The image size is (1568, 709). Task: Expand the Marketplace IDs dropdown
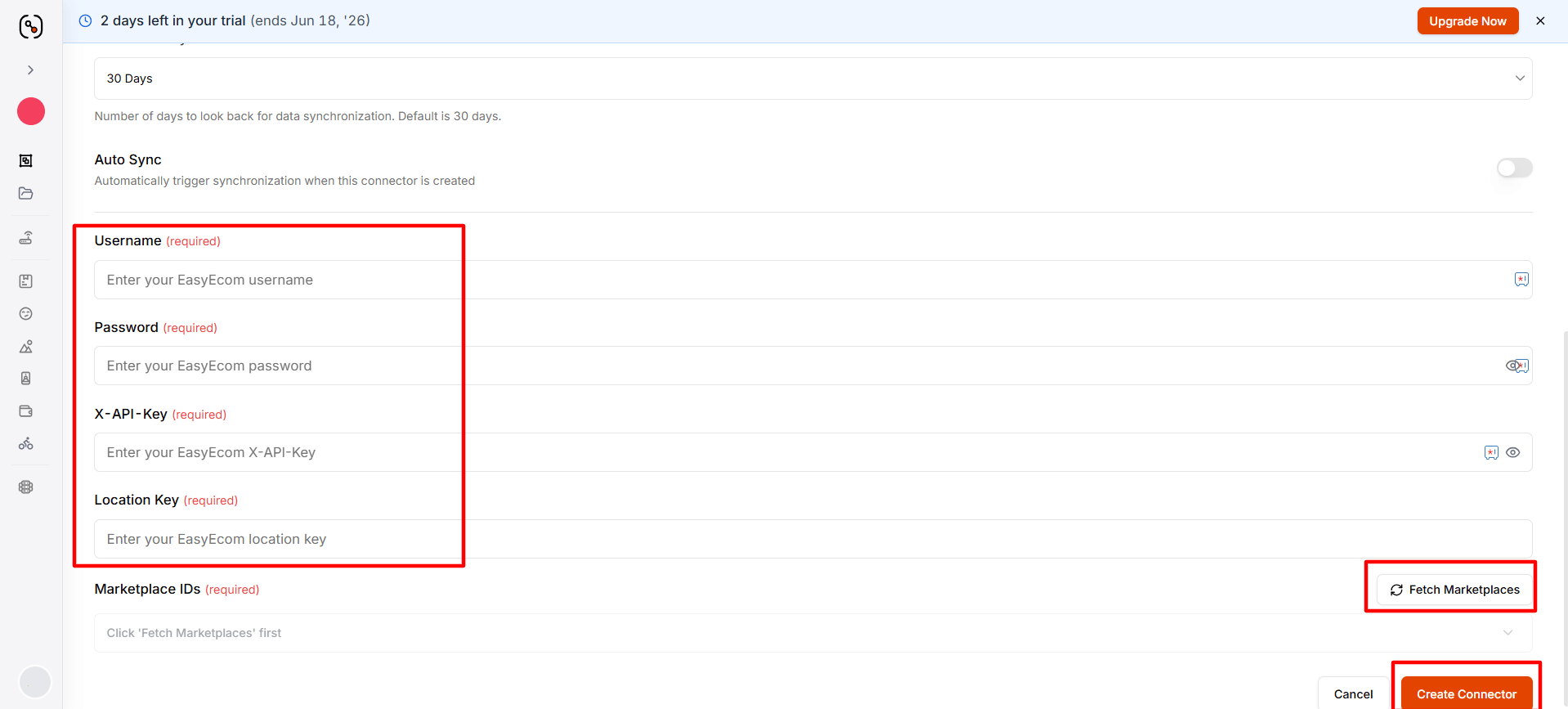click(x=813, y=633)
